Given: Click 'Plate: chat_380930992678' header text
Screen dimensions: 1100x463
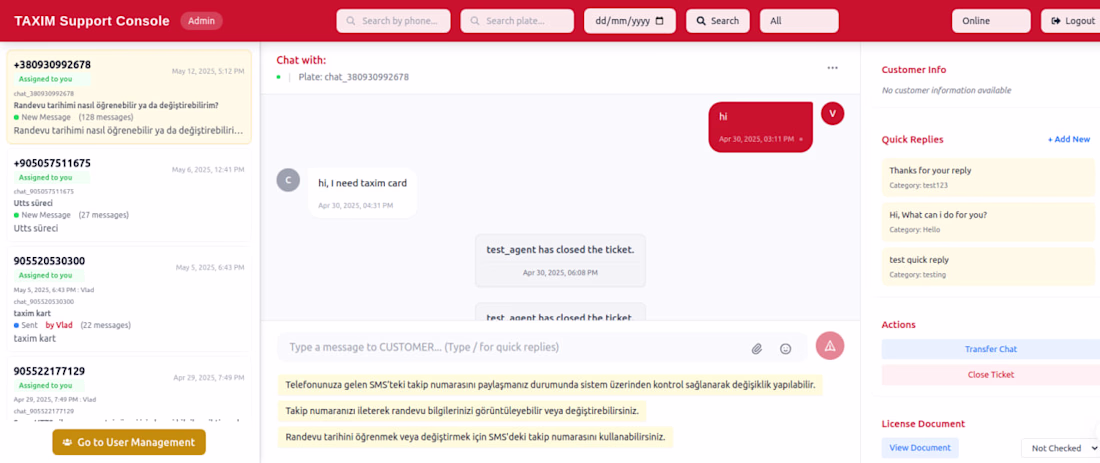Looking at the screenshot, I should tap(354, 77).
